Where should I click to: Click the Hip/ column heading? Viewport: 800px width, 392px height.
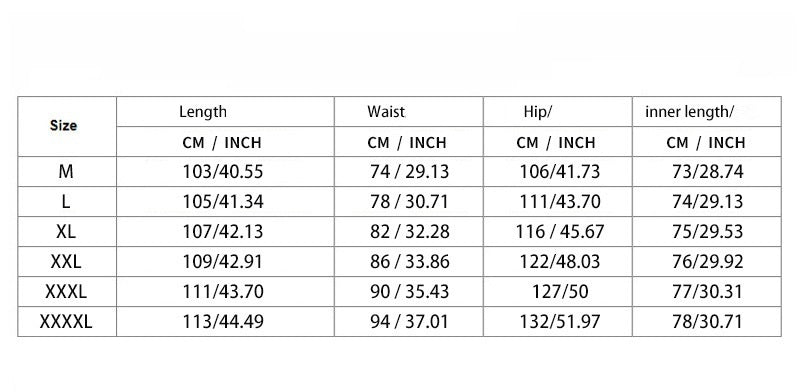click(x=538, y=112)
